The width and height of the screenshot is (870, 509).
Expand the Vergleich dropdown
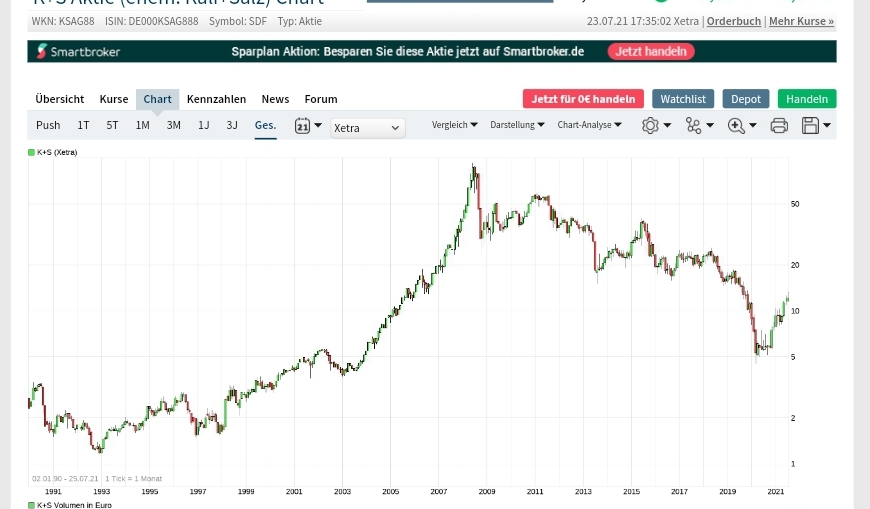(454, 125)
